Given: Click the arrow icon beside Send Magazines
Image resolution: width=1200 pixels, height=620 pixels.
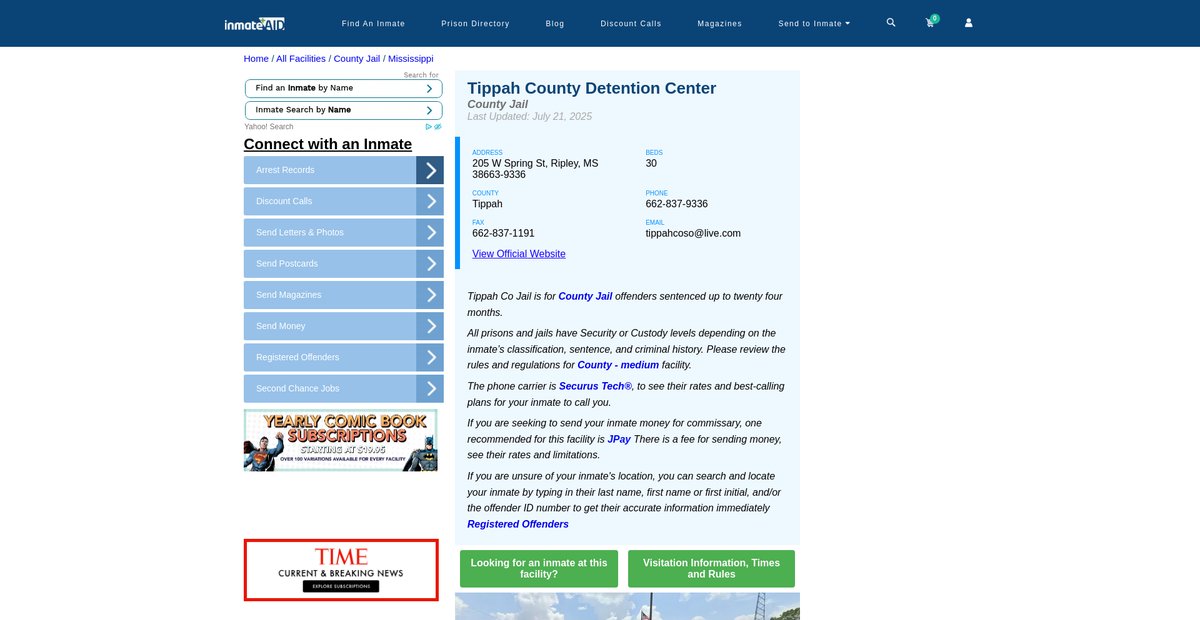Looking at the screenshot, I should point(430,295).
